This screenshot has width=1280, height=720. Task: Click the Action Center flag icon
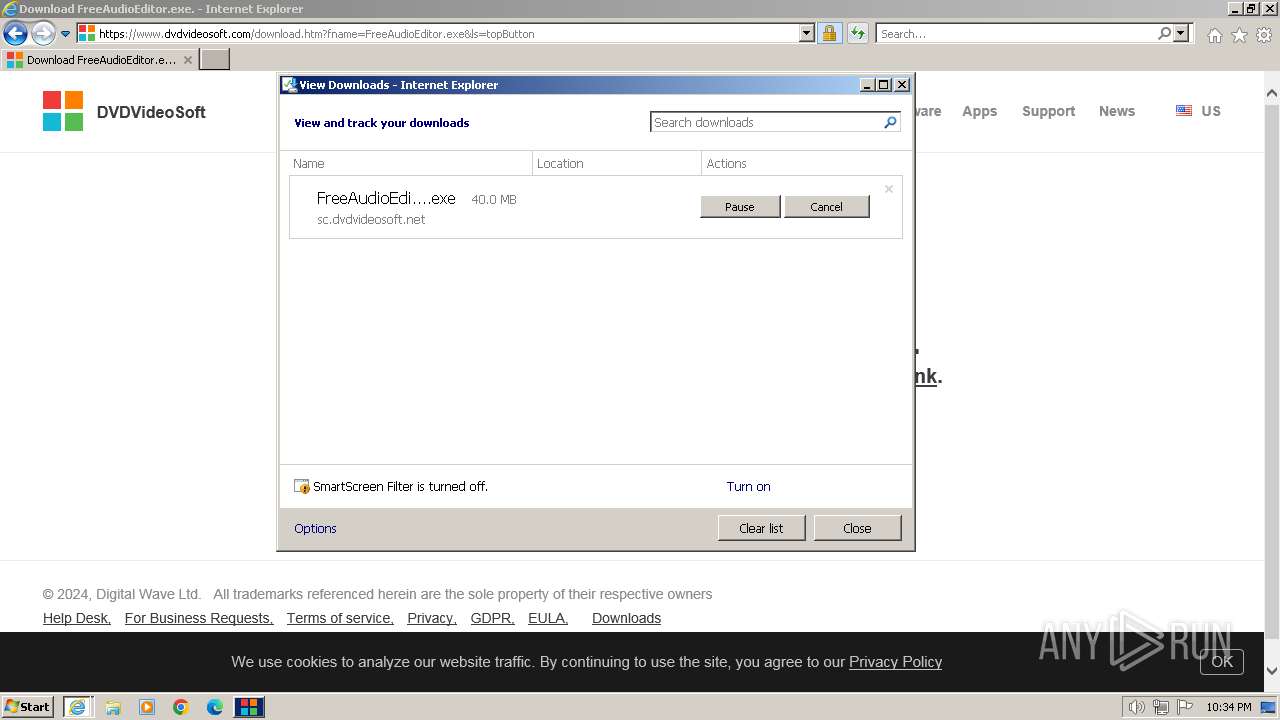click(1185, 707)
